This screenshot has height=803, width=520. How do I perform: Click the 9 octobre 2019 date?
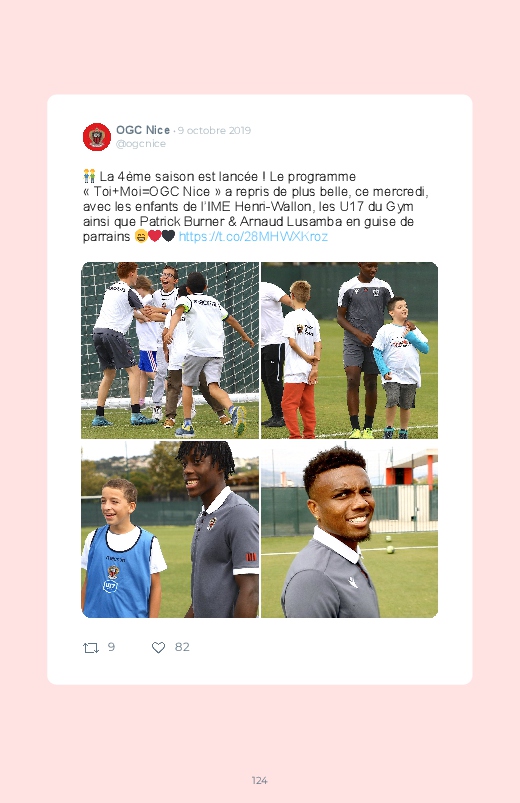click(214, 131)
